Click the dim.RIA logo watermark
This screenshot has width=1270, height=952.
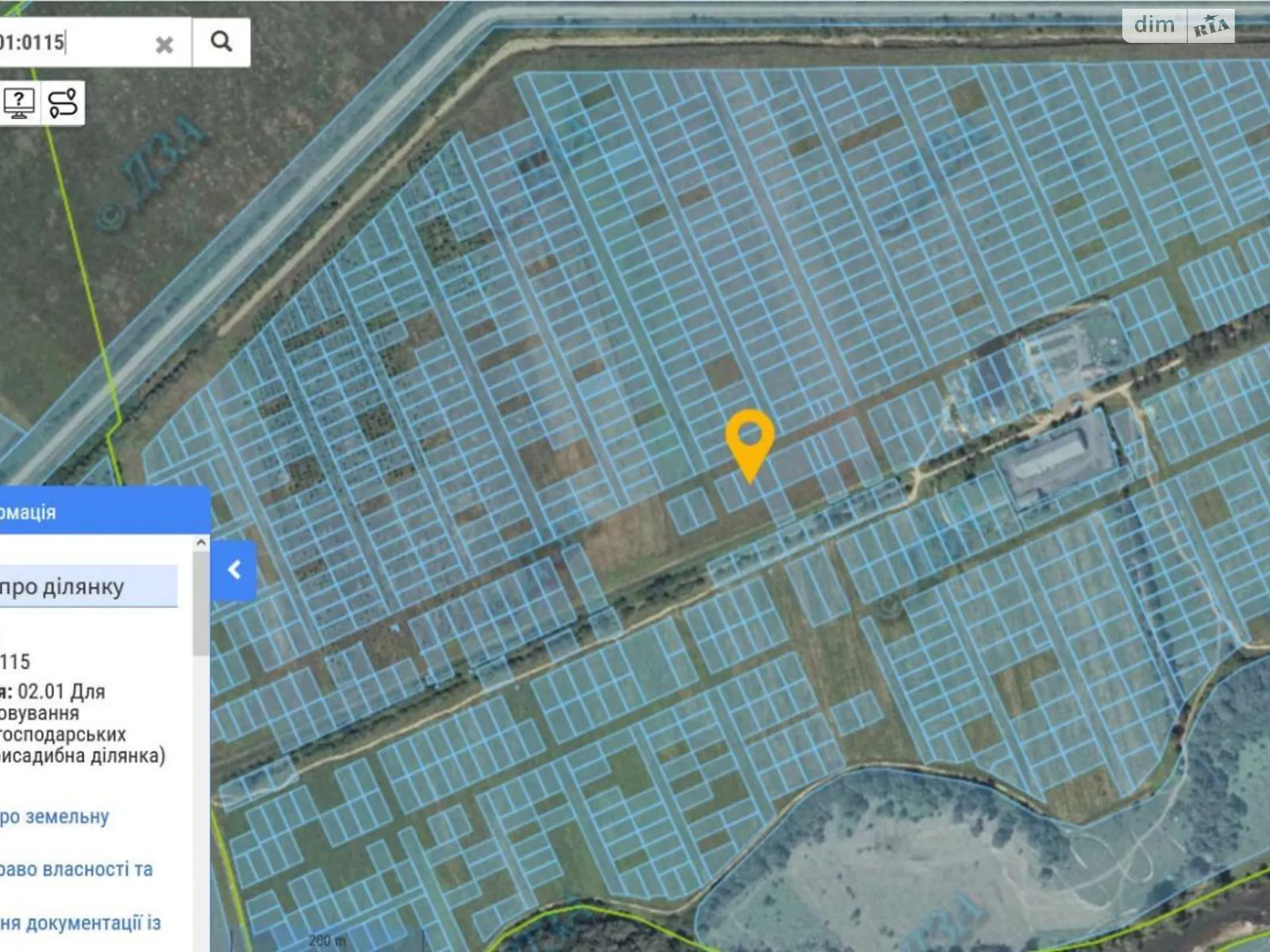click(x=1178, y=25)
